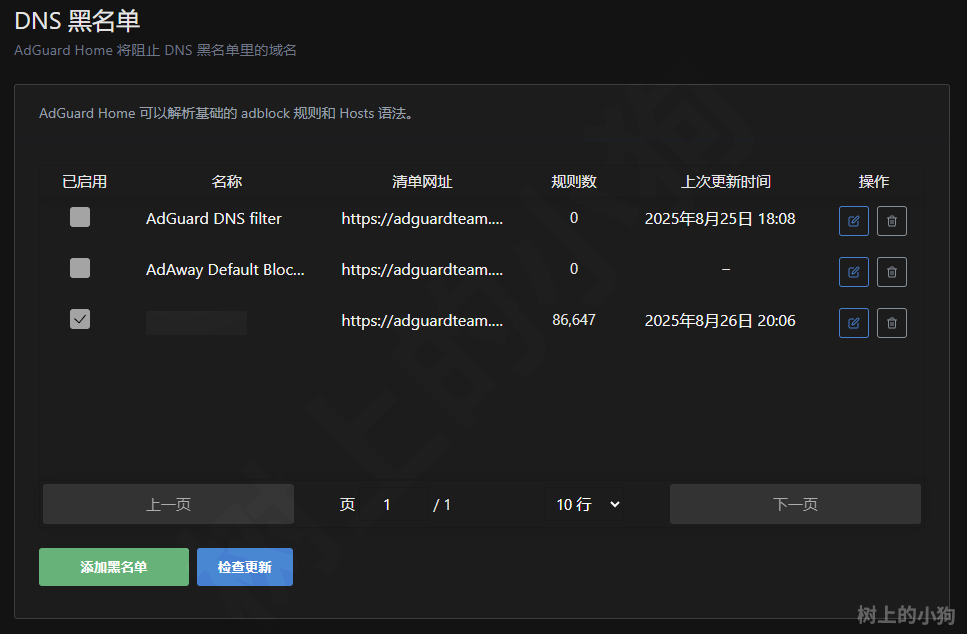Edit the list with 86,647 rules

pos(854,323)
